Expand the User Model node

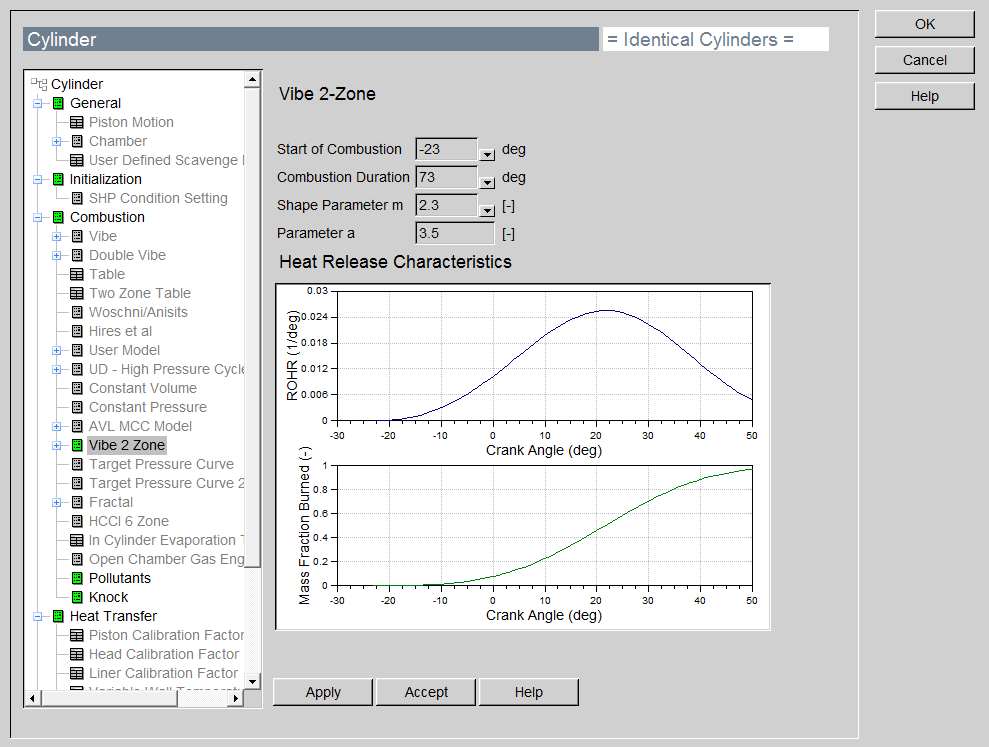click(57, 350)
